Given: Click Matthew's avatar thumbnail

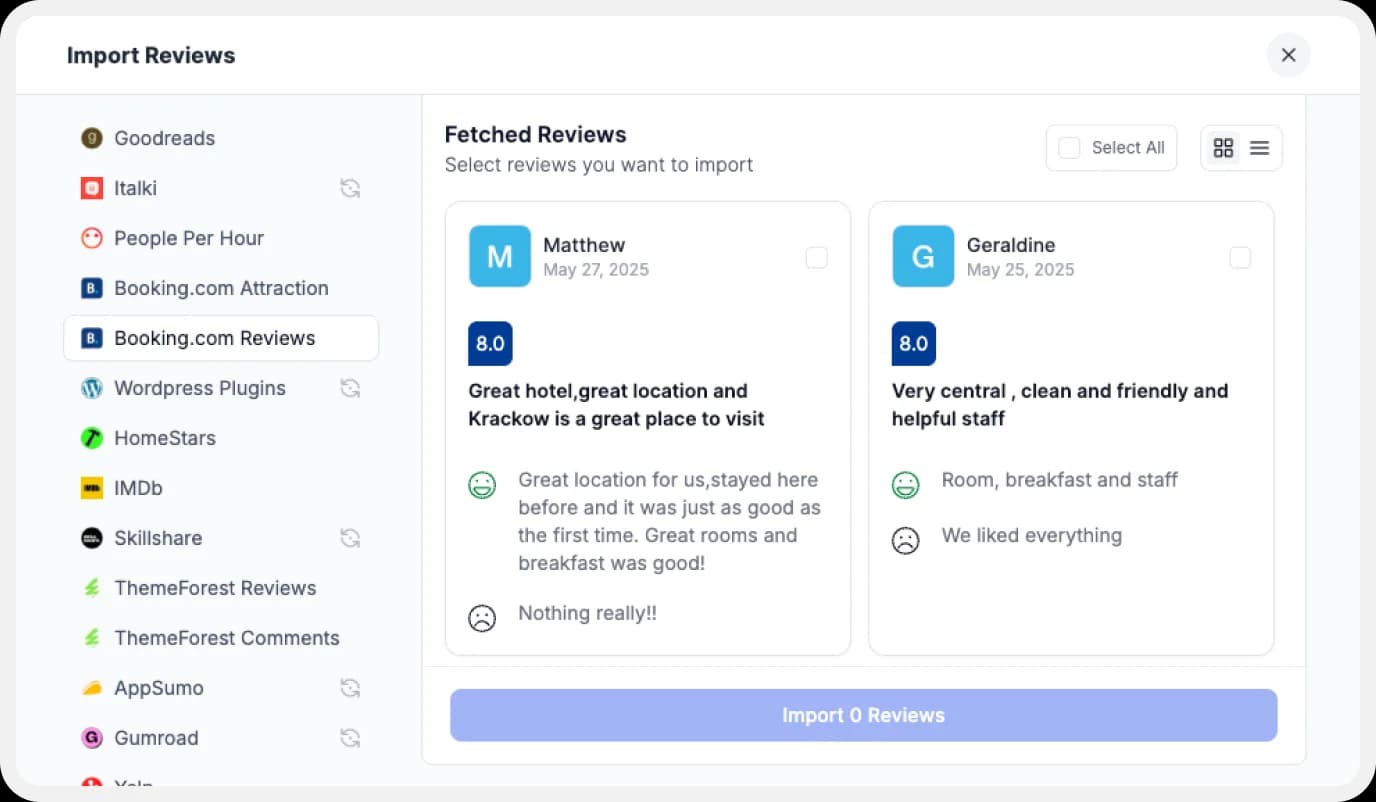Looking at the screenshot, I should [x=499, y=256].
